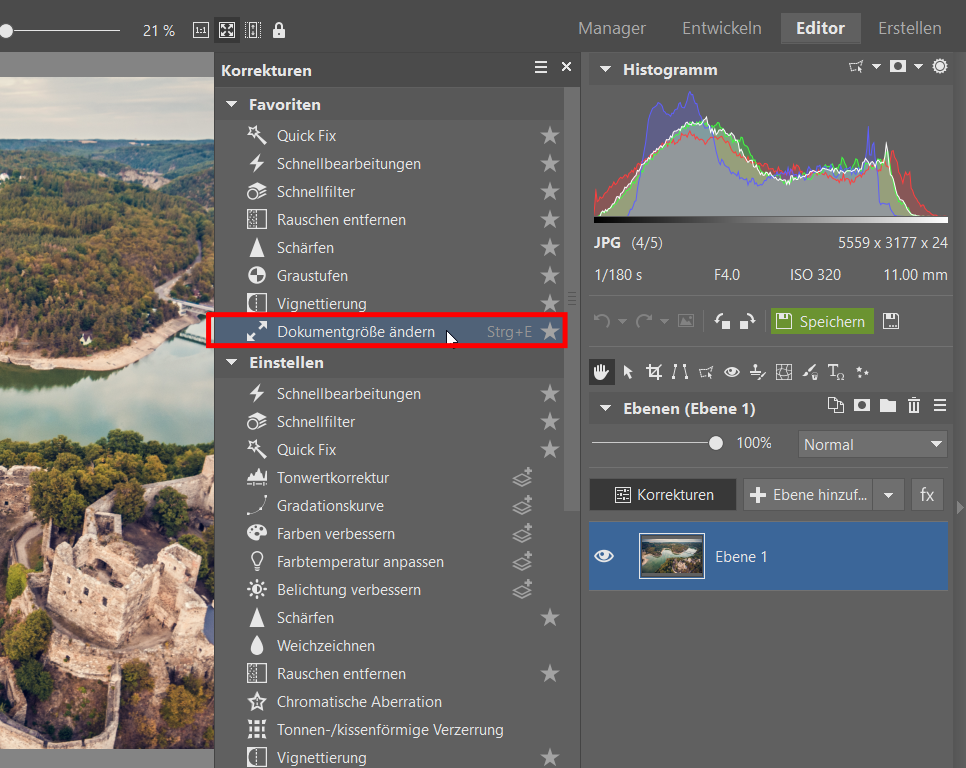The width and height of the screenshot is (966, 768).
Task: Select the polygon selection tool in toolbar
Action: [706, 372]
